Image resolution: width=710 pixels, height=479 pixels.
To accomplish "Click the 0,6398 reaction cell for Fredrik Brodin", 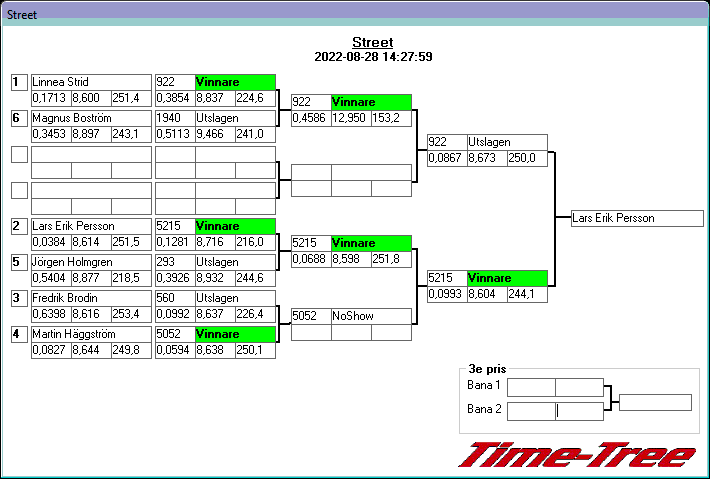I will 51,314.
